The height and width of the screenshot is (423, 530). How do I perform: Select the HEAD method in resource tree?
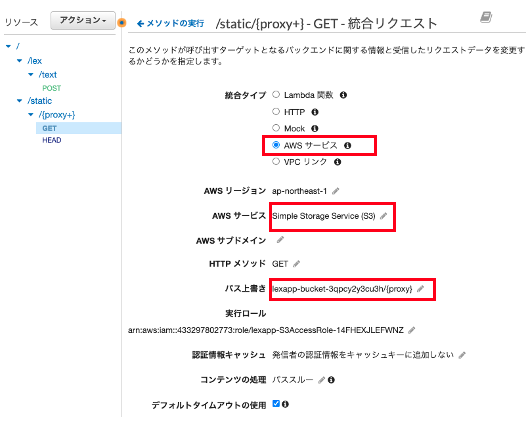click(52, 140)
